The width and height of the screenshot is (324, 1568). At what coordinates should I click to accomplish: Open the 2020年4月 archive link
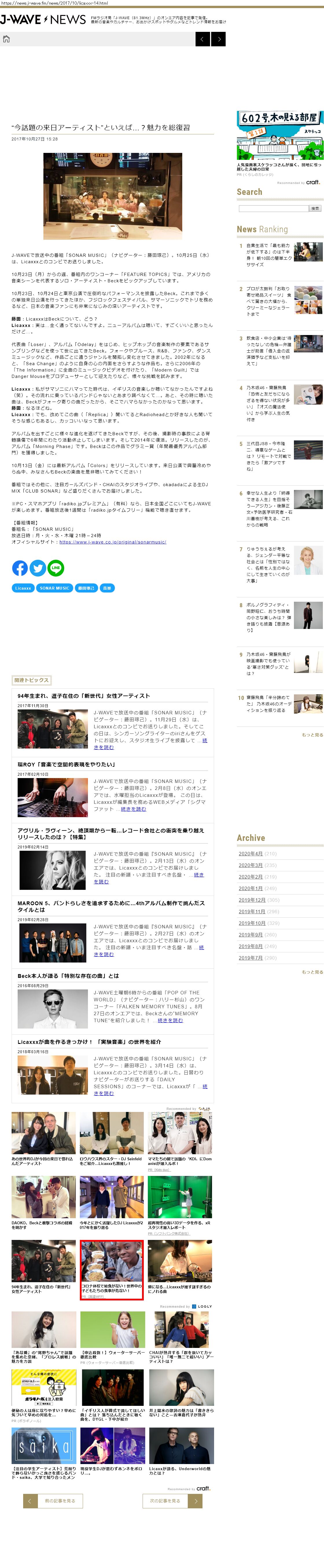coord(251,854)
